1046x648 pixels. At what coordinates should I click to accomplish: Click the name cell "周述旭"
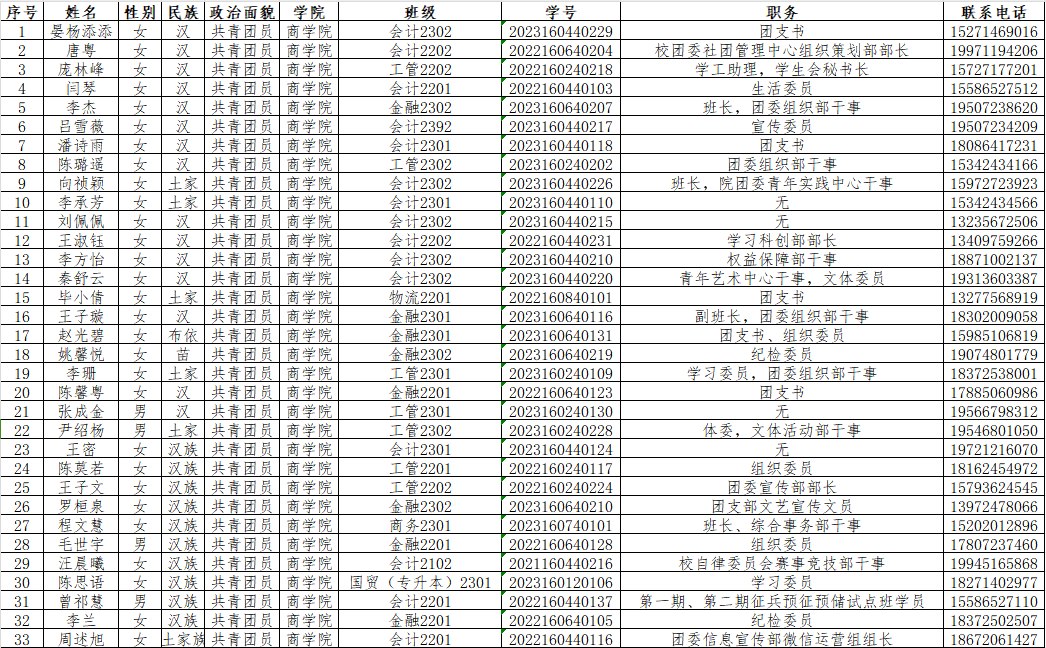point(81,639)
